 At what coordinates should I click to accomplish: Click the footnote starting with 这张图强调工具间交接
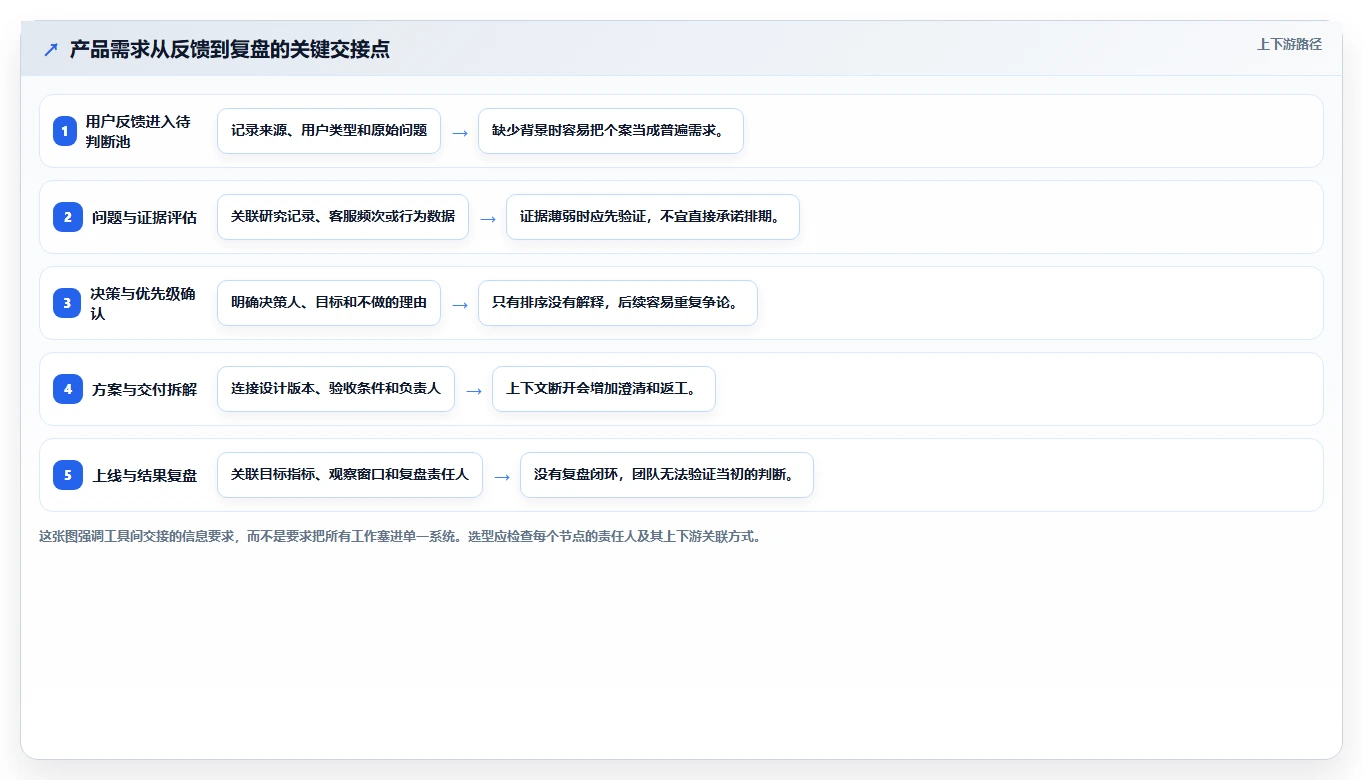click(x=401, y=536)
